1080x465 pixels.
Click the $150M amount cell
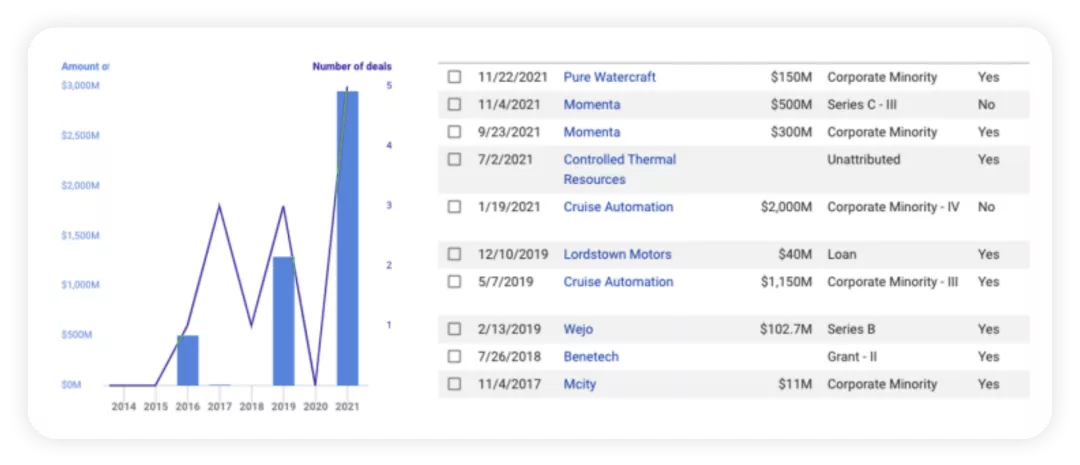click(x=791, y=77)
